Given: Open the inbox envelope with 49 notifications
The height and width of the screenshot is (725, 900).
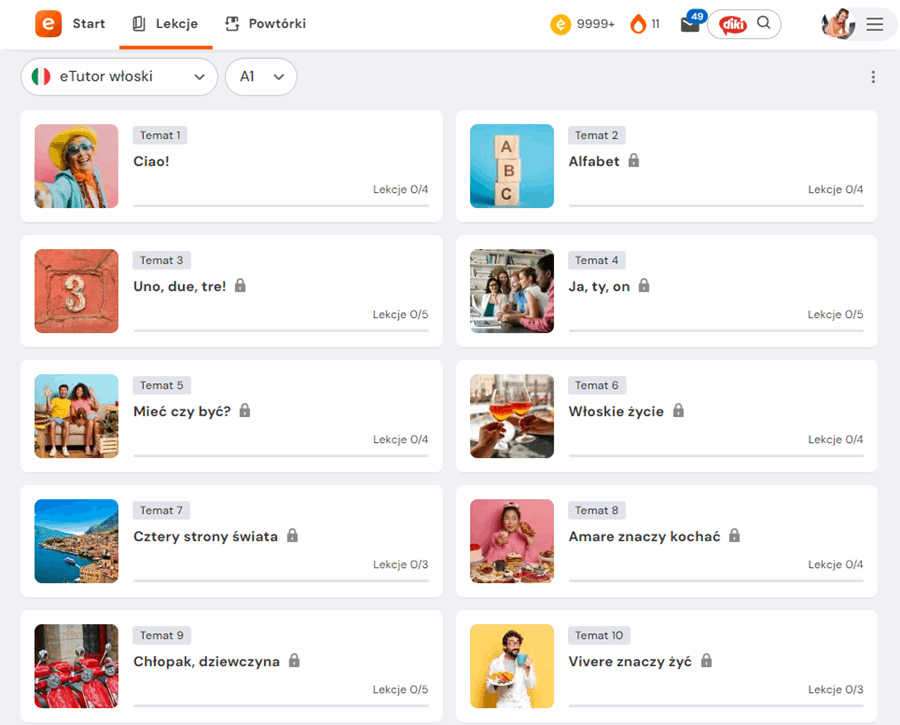Looking at the screenshot, I should tap(689, 25).
